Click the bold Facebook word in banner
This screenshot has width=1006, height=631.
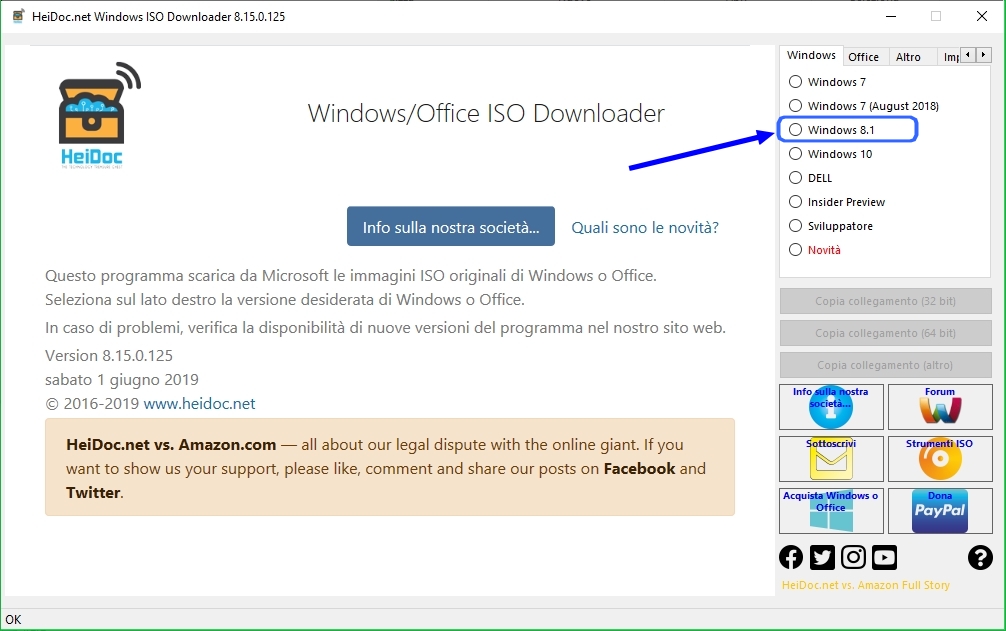(x=640, y=469)
